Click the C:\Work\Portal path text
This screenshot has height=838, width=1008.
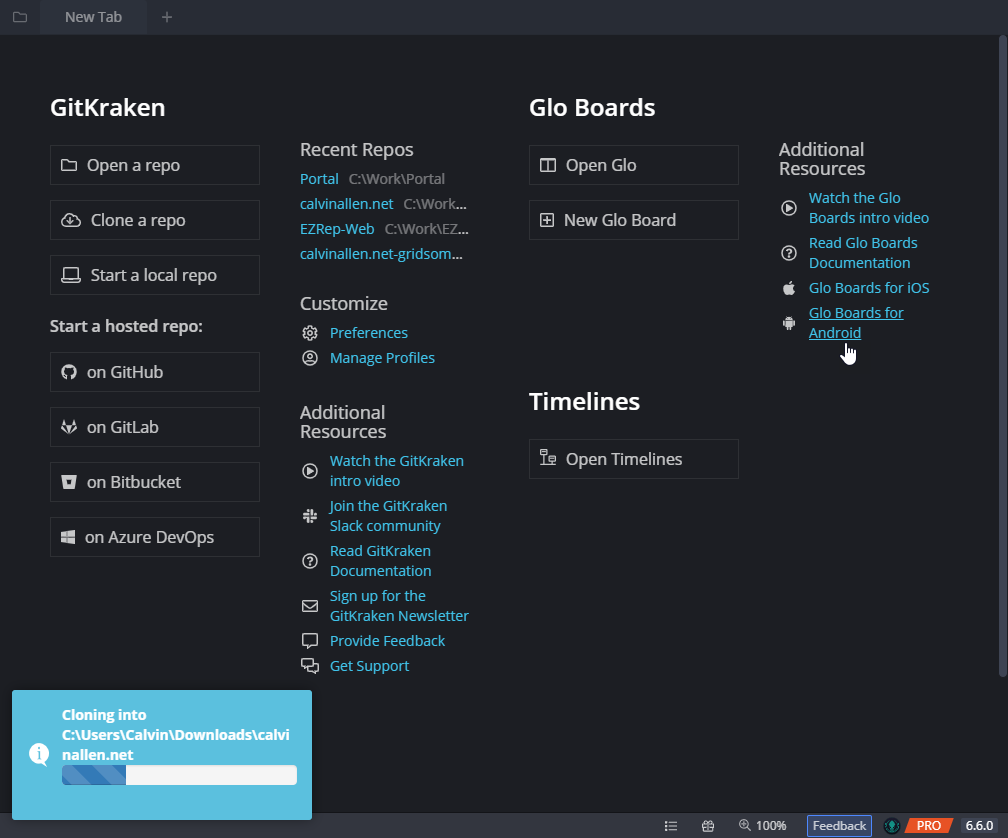tap(397, 179)
